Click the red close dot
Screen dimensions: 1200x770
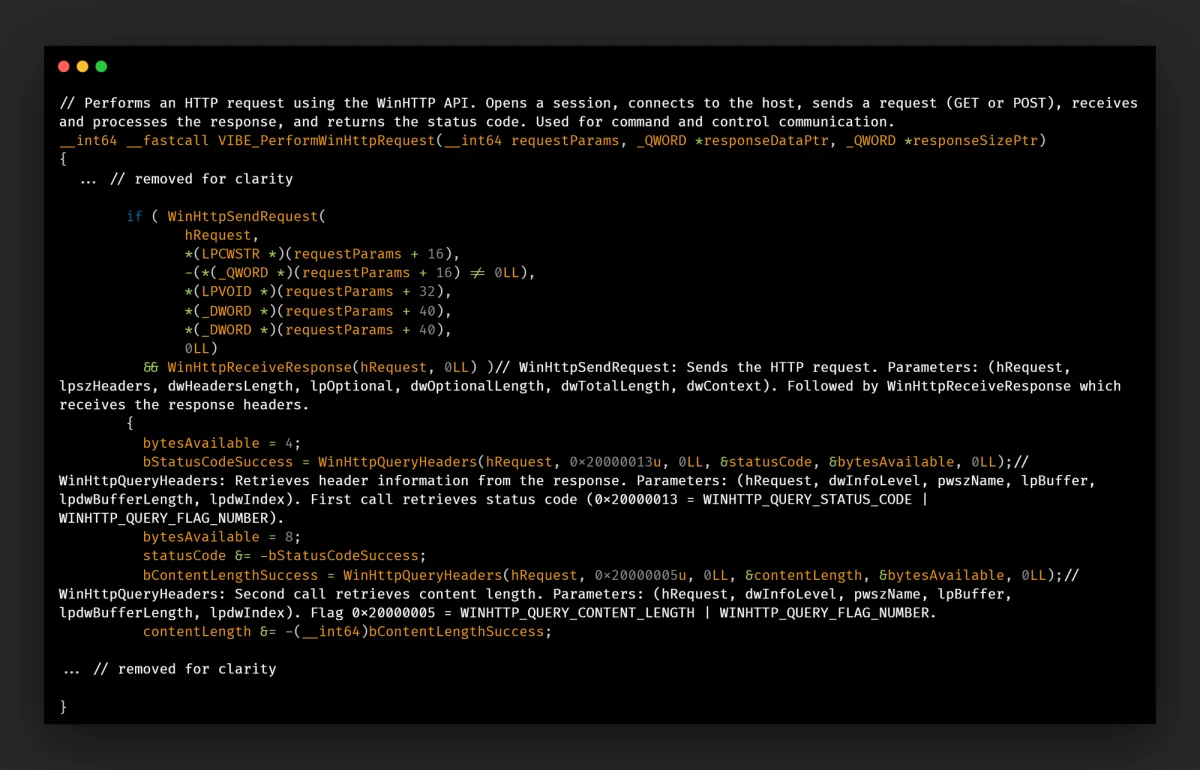(x=64, y=67)
